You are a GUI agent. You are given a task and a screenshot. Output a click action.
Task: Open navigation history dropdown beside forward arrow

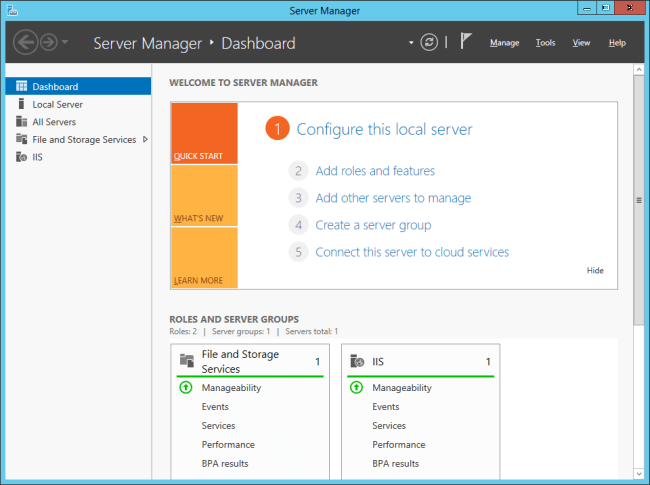(x=65, y=42)
